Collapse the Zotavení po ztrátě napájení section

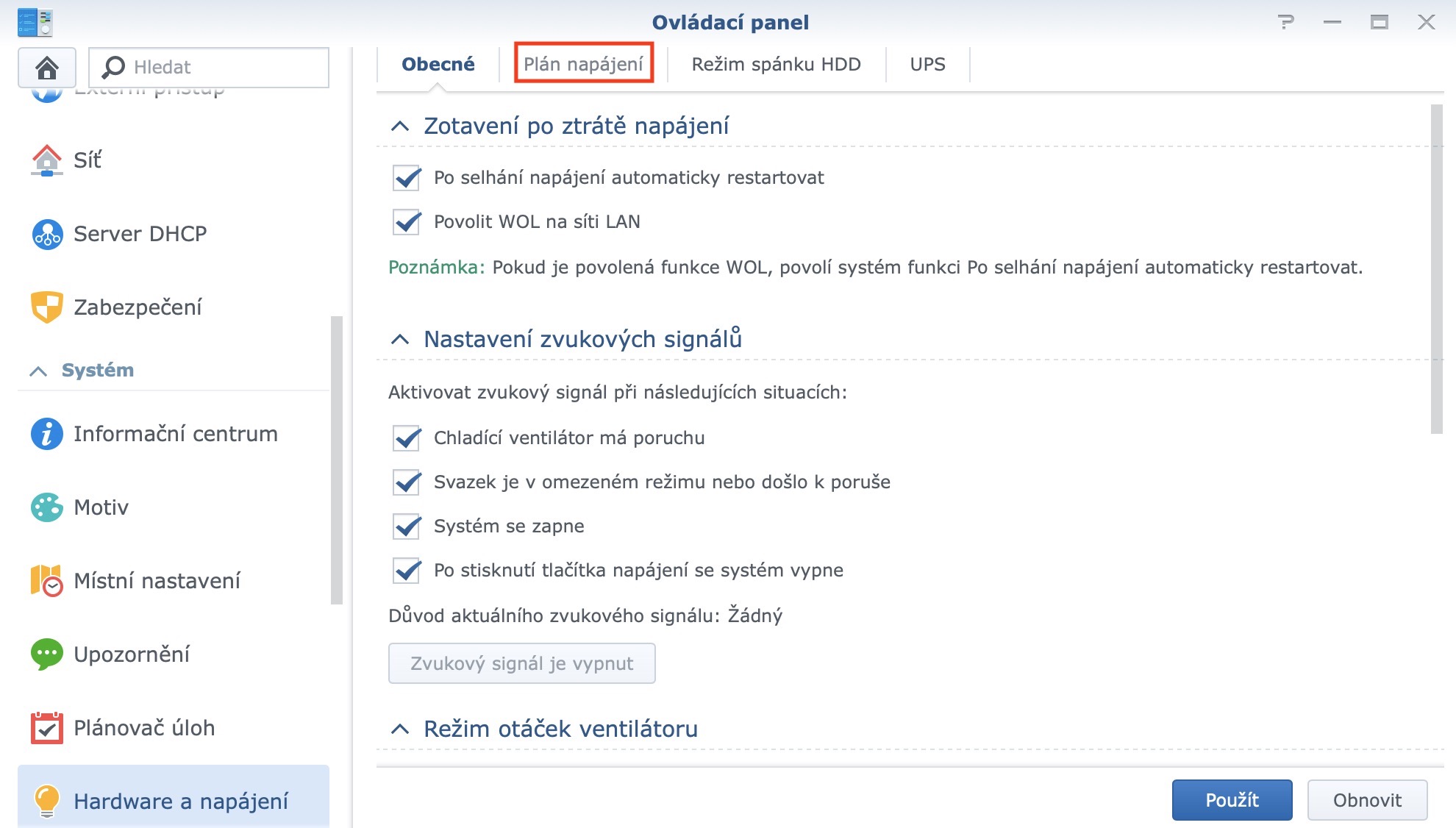pyautogui.click(x=401, y=125)
